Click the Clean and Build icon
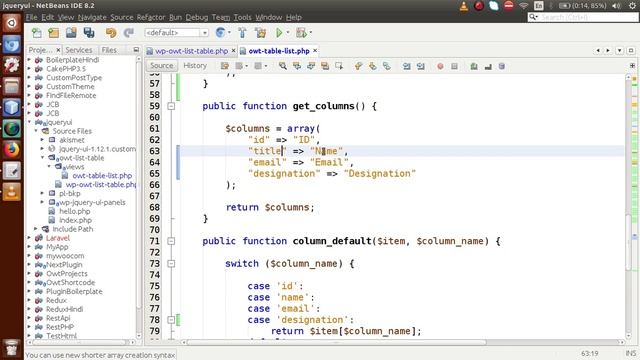 [260, 33]
